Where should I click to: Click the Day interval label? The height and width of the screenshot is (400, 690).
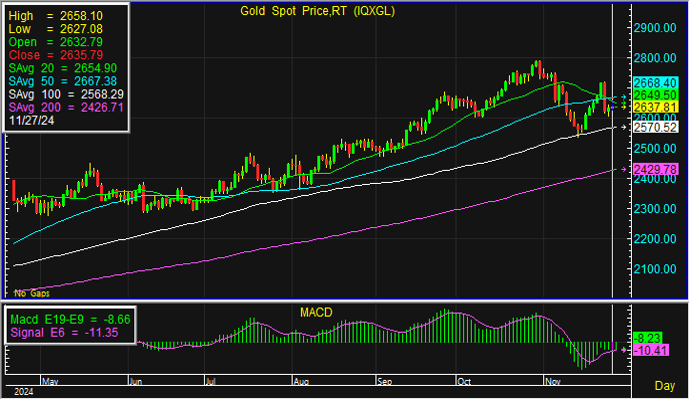(x=664, y=385)
